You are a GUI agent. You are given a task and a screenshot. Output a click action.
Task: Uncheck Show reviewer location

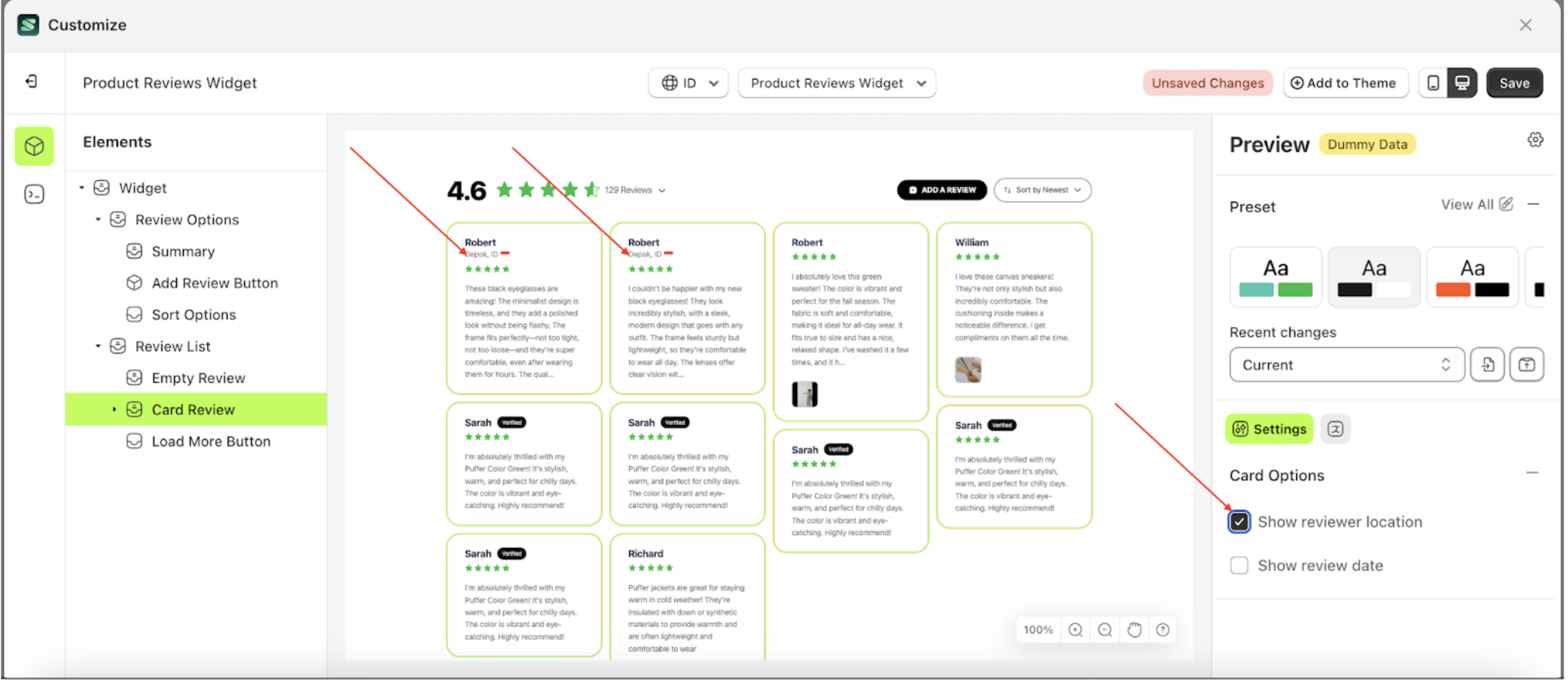point(1239,521)
